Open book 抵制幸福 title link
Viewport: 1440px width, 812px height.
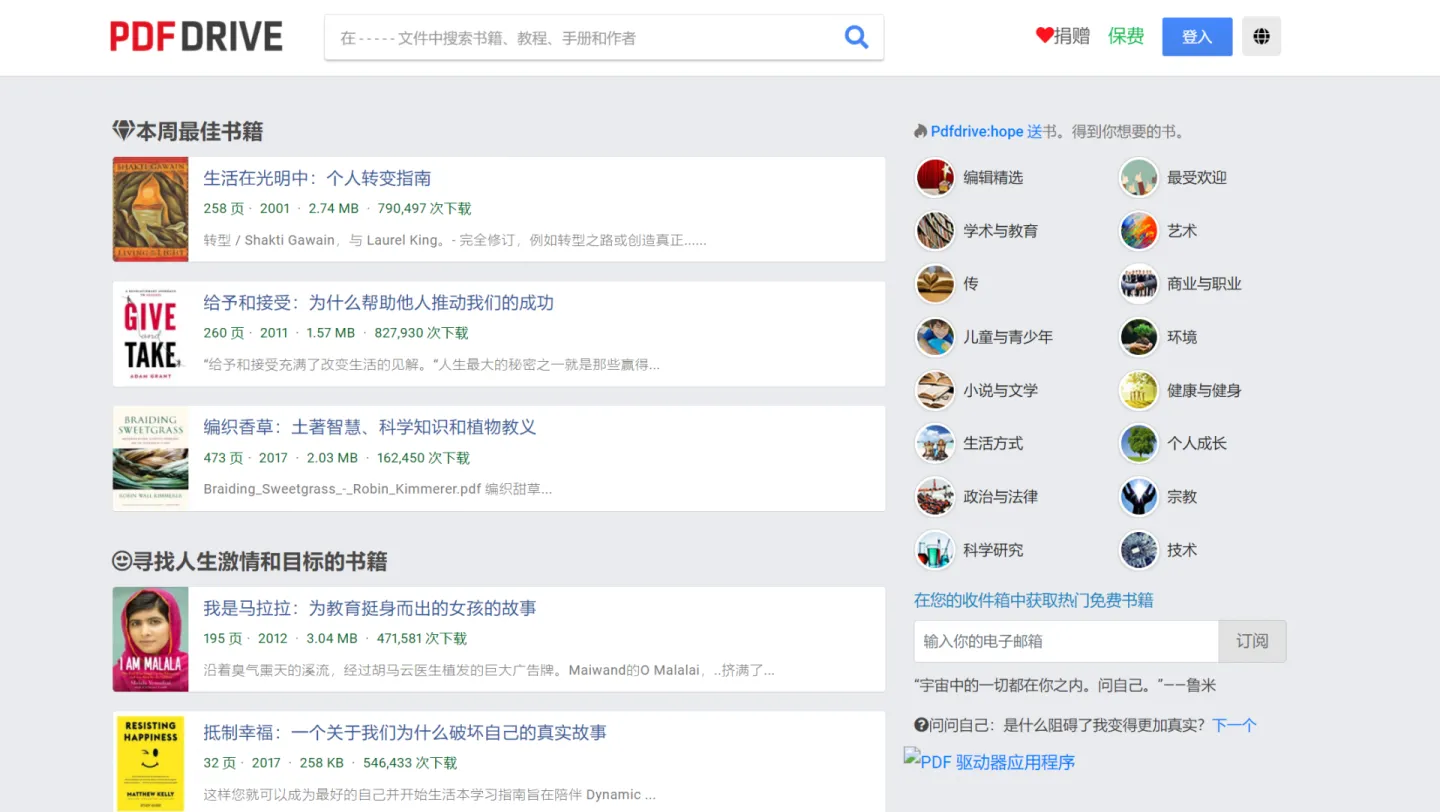(405, 732)
